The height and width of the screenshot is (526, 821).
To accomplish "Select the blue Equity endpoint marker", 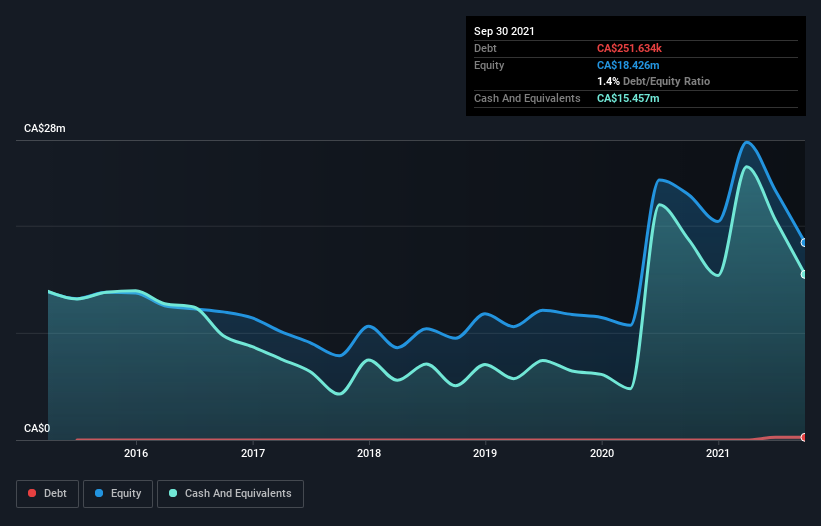I will (804, 243).
